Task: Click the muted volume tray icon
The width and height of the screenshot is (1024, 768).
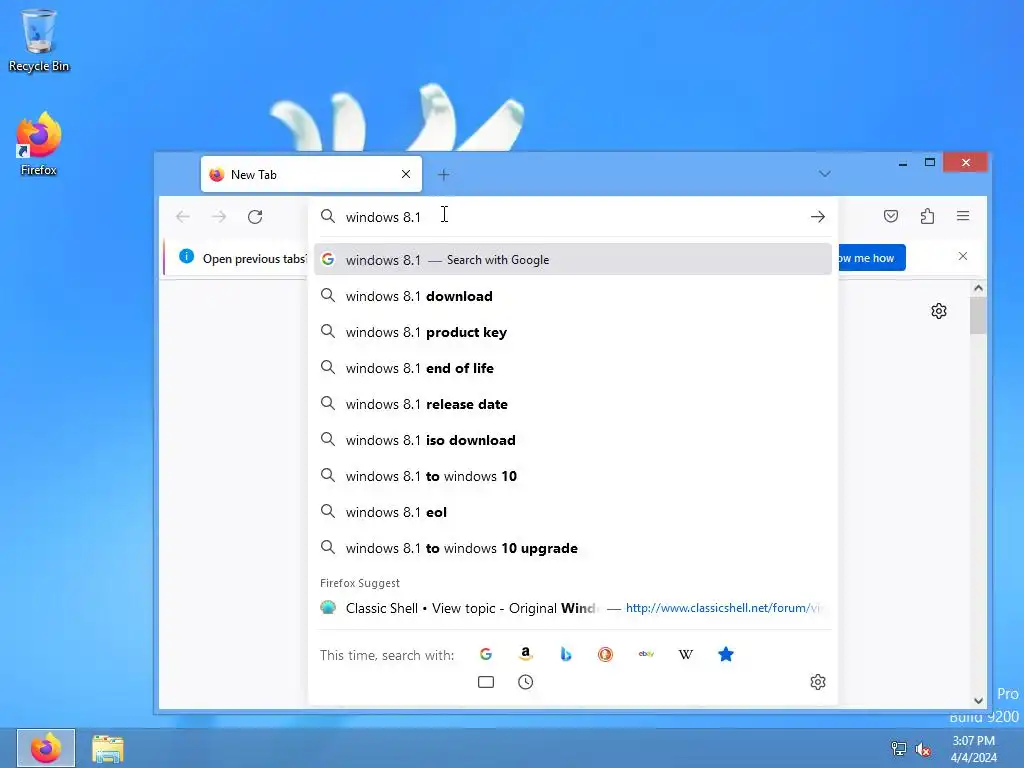Action: coord(923,749)
